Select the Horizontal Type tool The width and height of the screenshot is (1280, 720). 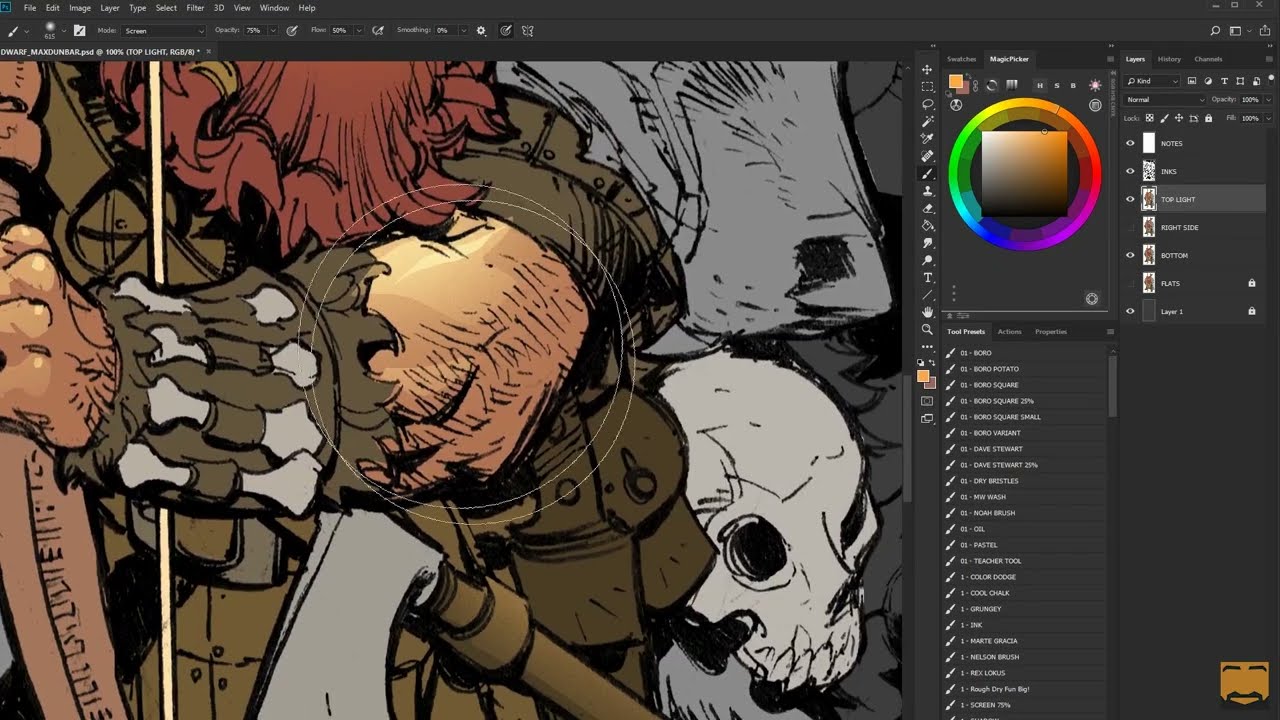pyautogui.click(x=927, y=277)
